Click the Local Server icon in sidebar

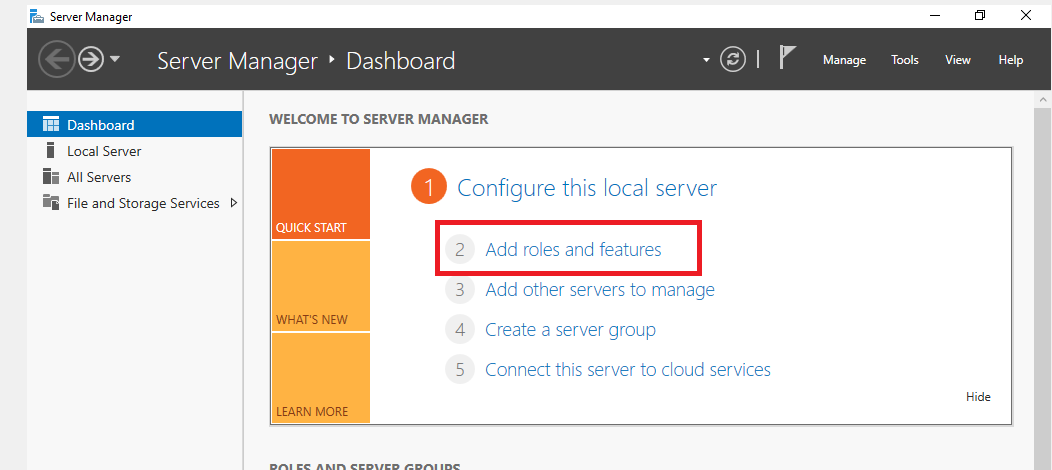(51, 151)
